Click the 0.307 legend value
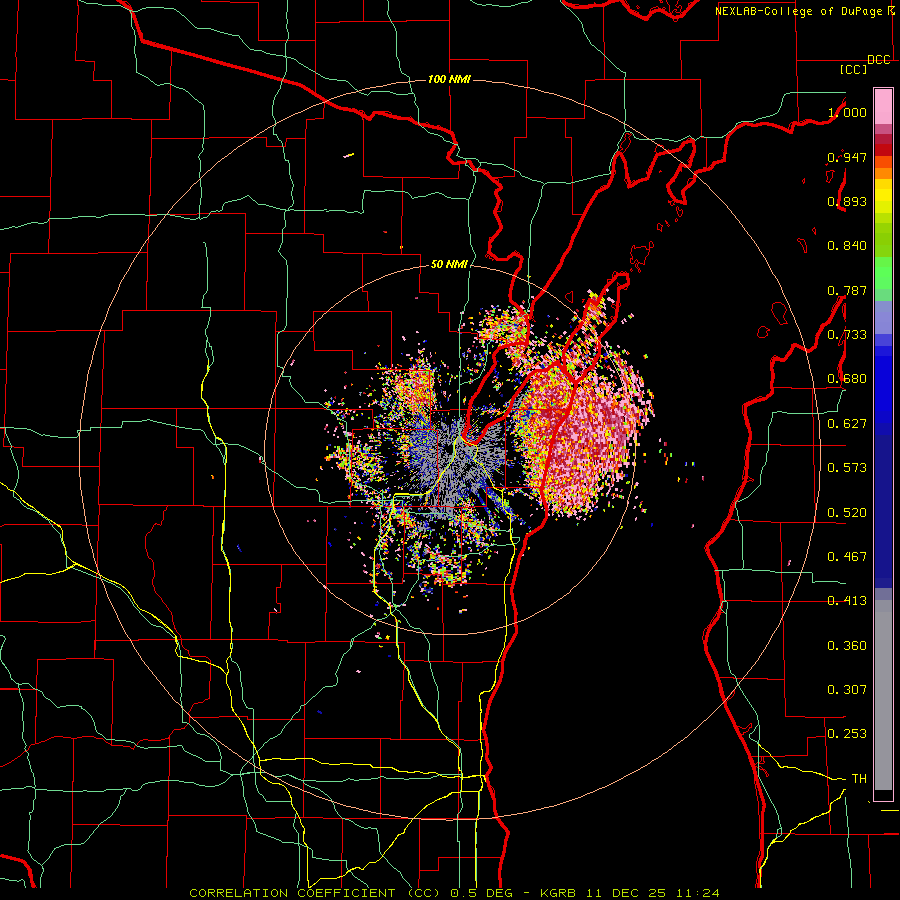 (x=847, y=689)
